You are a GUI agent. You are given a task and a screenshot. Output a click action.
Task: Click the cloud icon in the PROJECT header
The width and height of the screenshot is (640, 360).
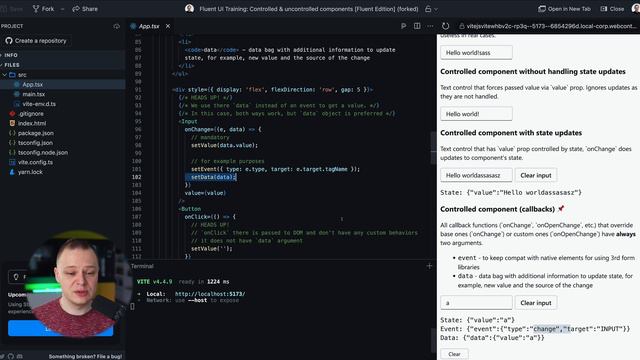click(116, 26)
